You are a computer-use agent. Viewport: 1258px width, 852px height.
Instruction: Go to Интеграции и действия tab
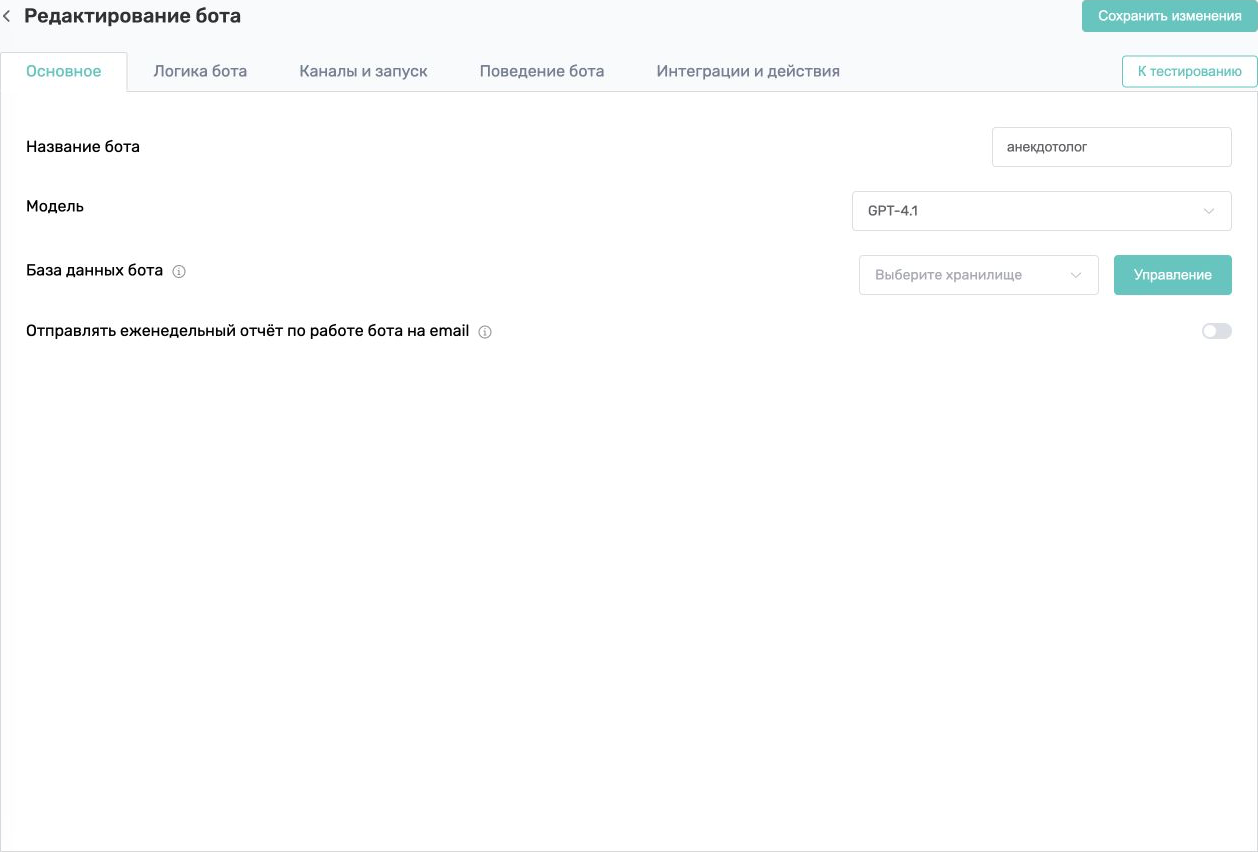(748, 71)
